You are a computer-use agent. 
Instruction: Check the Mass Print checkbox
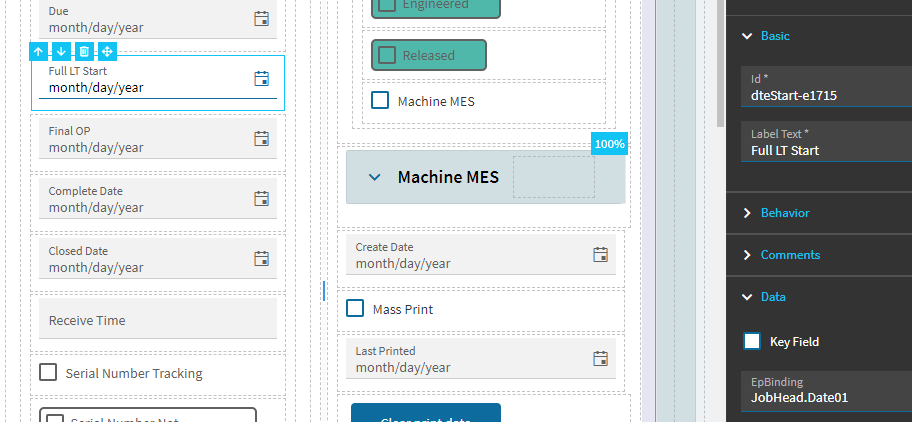355,309
